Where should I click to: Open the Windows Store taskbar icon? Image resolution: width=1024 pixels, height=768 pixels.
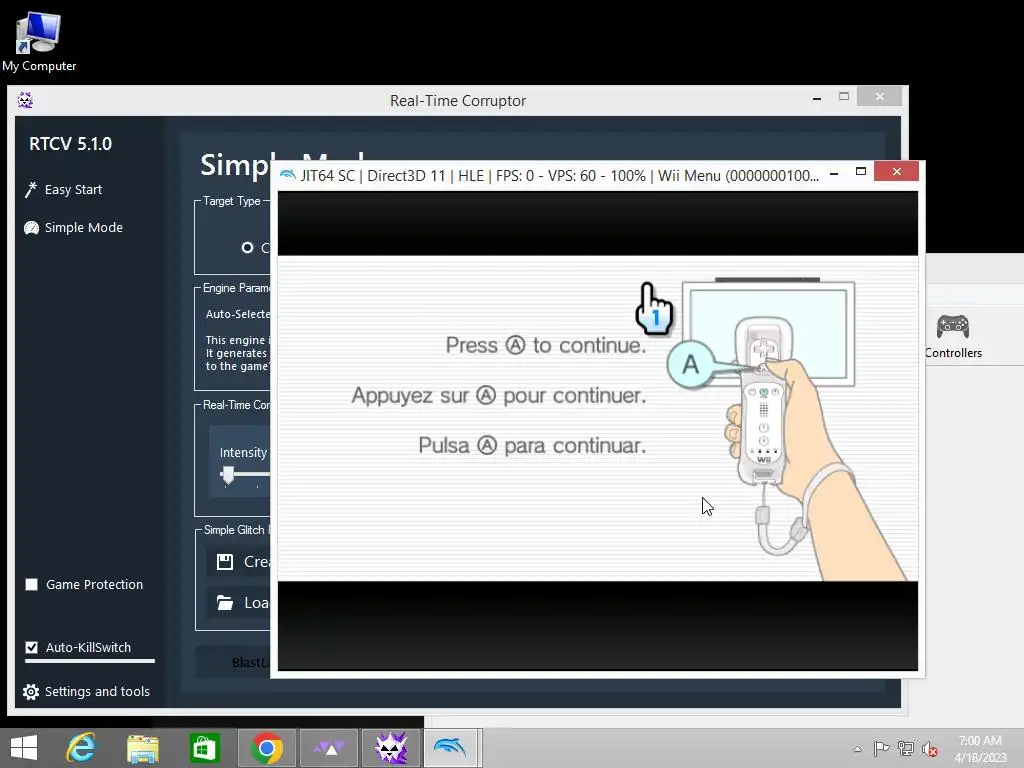click(x=204, y=748)
